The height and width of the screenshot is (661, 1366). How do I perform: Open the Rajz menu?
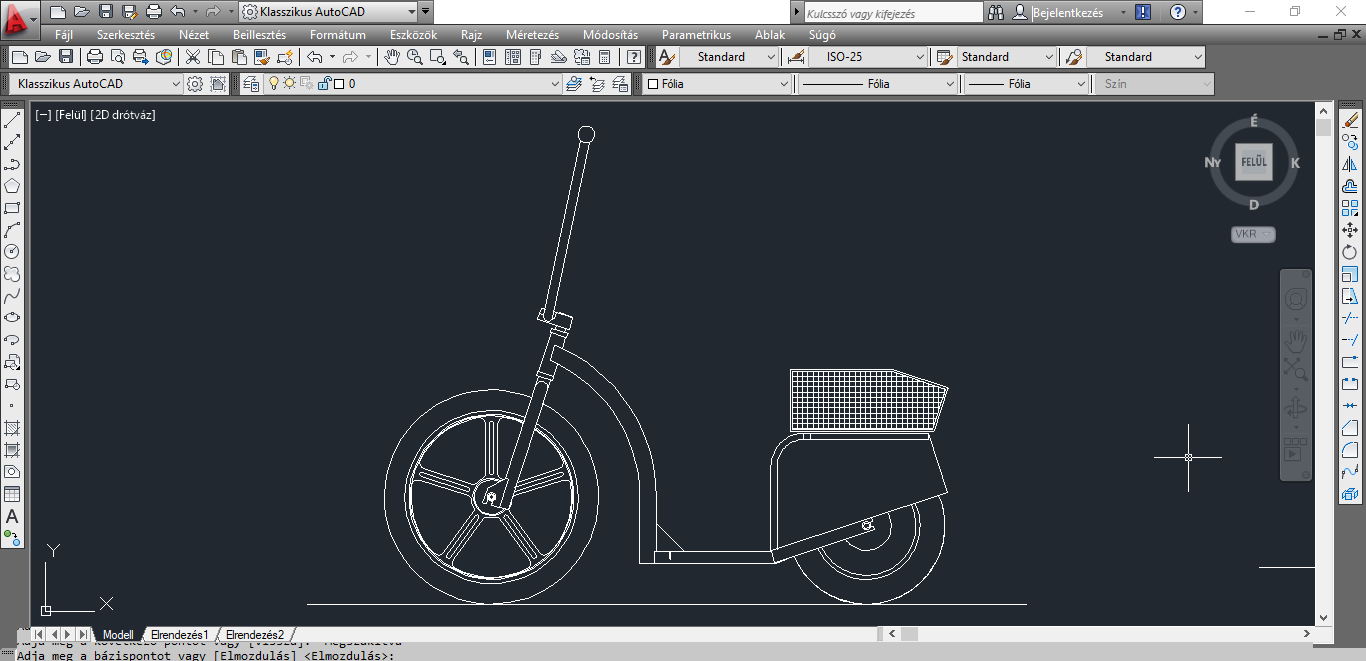click(471, 35)
